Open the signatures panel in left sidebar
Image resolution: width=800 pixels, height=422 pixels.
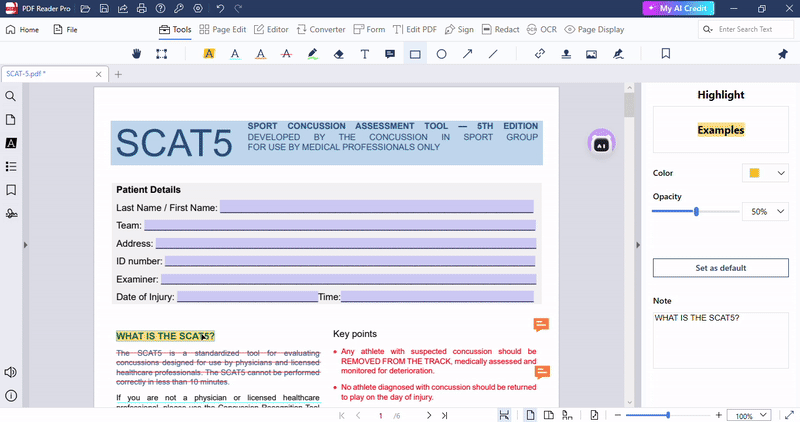click(x=11, y=213)
